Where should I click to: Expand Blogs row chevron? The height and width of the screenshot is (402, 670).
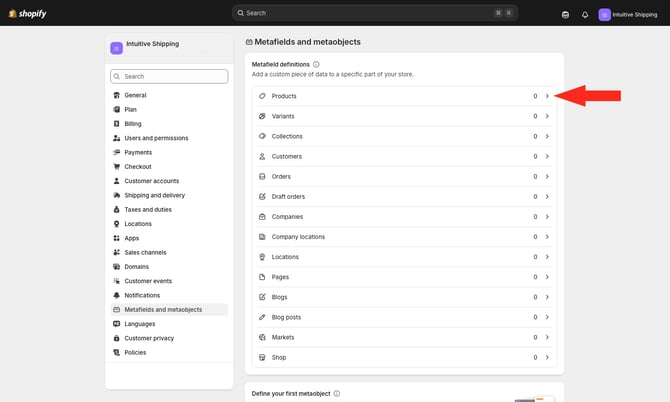pos(547,297)
